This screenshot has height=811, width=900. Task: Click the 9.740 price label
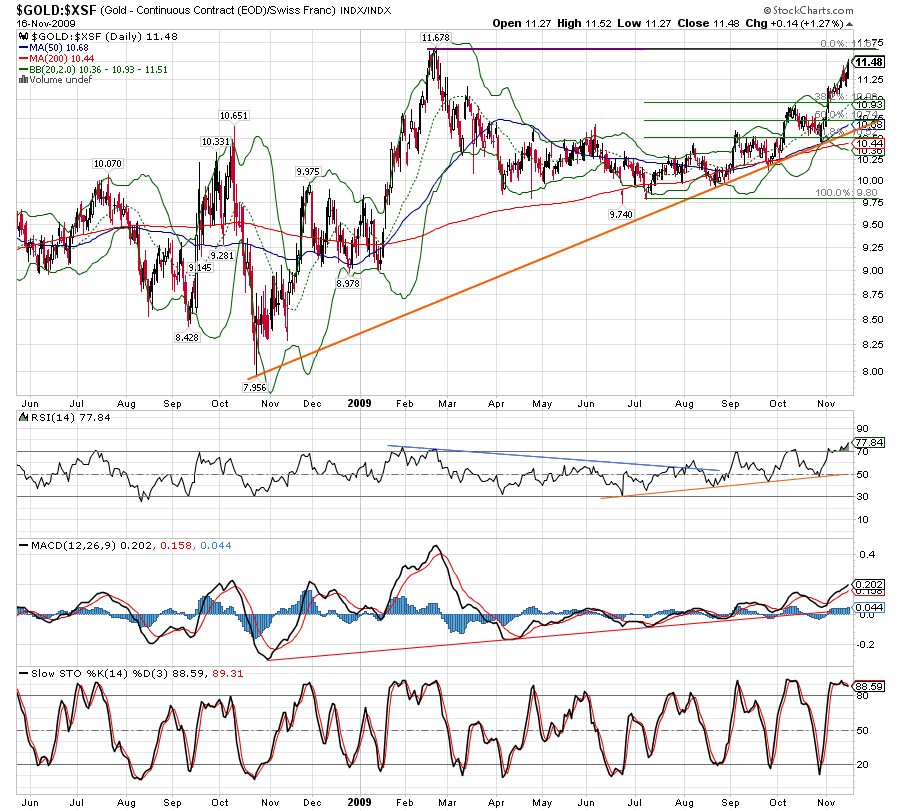621,215
